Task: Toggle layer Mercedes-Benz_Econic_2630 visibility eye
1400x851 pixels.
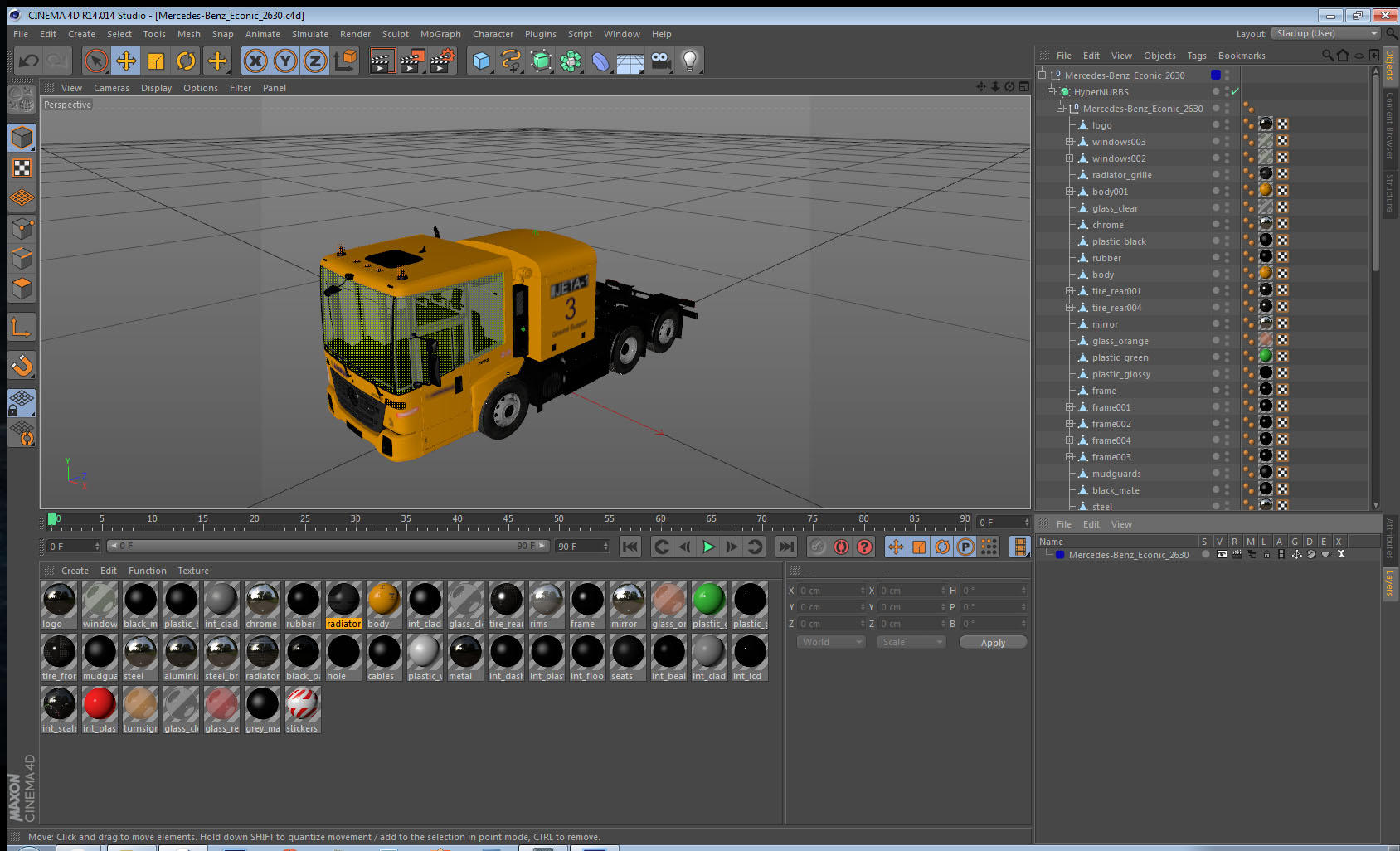Action: pyautogui.click(x=1222, y=555)
